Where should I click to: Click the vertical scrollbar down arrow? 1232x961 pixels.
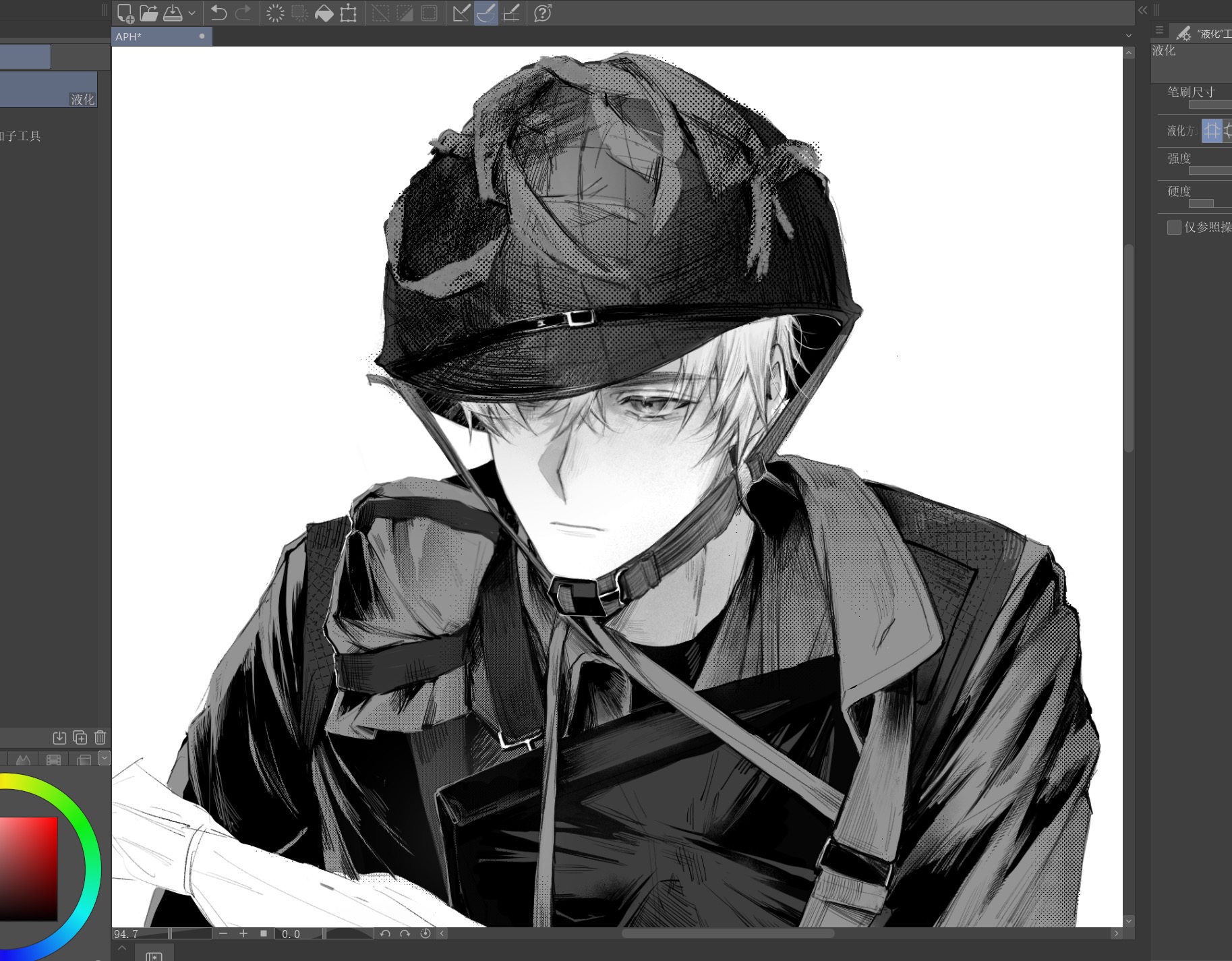[x=1129, y=921]
